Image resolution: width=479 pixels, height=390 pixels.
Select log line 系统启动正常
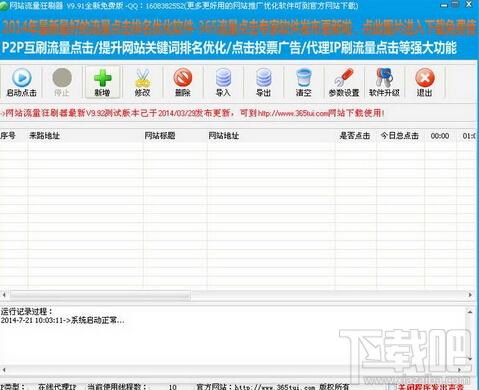click(62, 320)
